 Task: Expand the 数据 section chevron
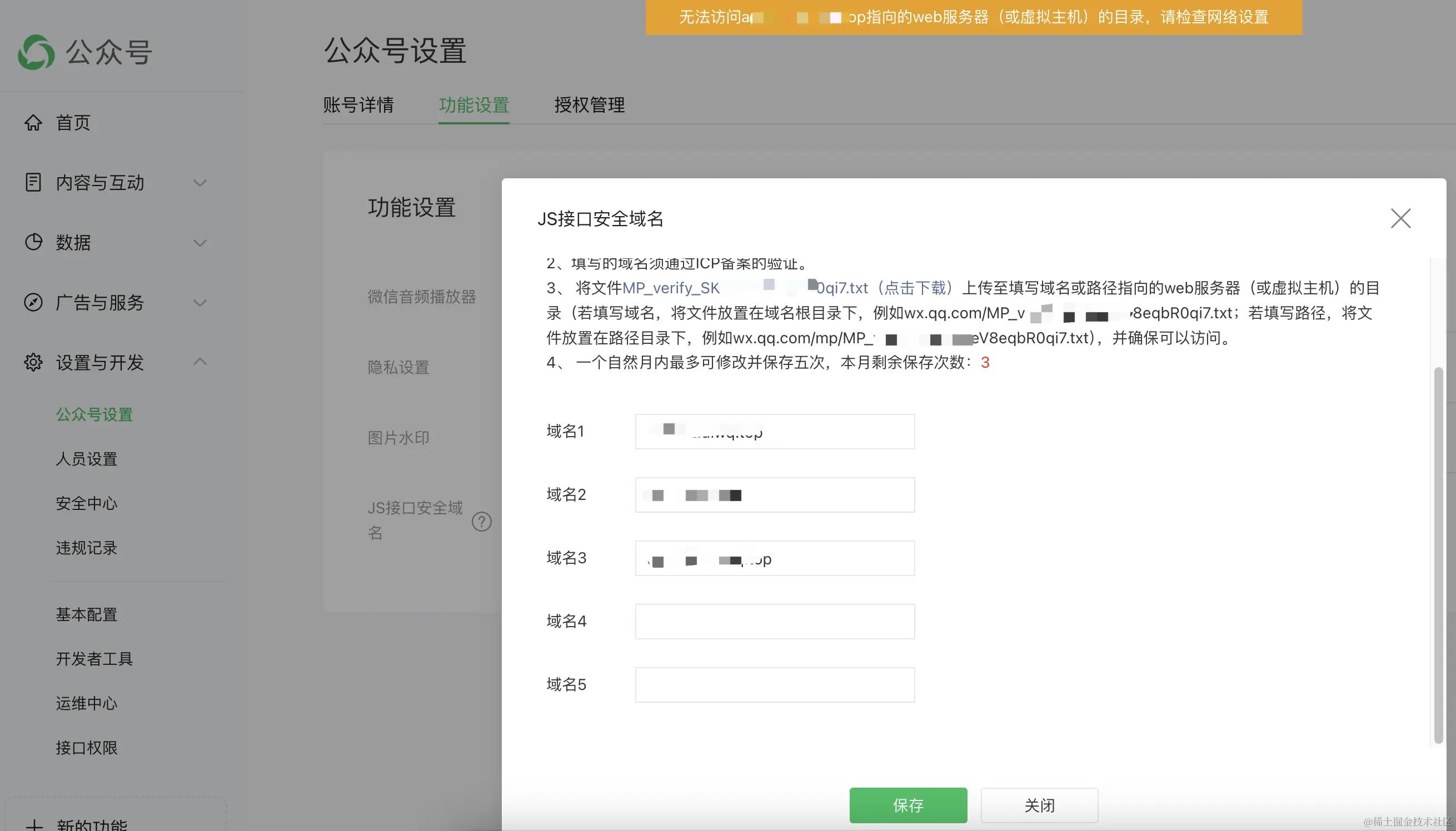click(x=200, y=243)
